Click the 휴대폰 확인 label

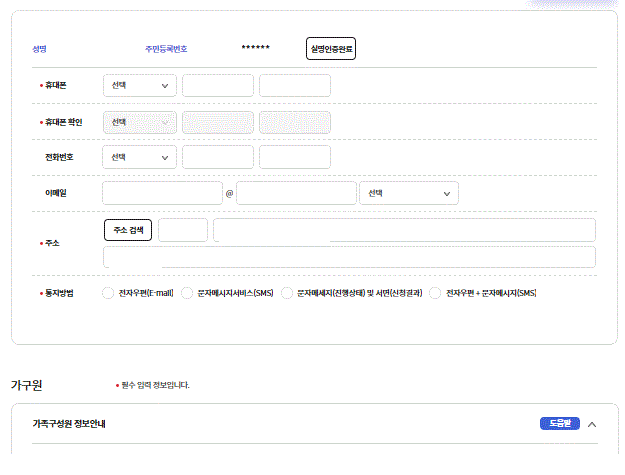pyautogui.click(x=63, y=122)
